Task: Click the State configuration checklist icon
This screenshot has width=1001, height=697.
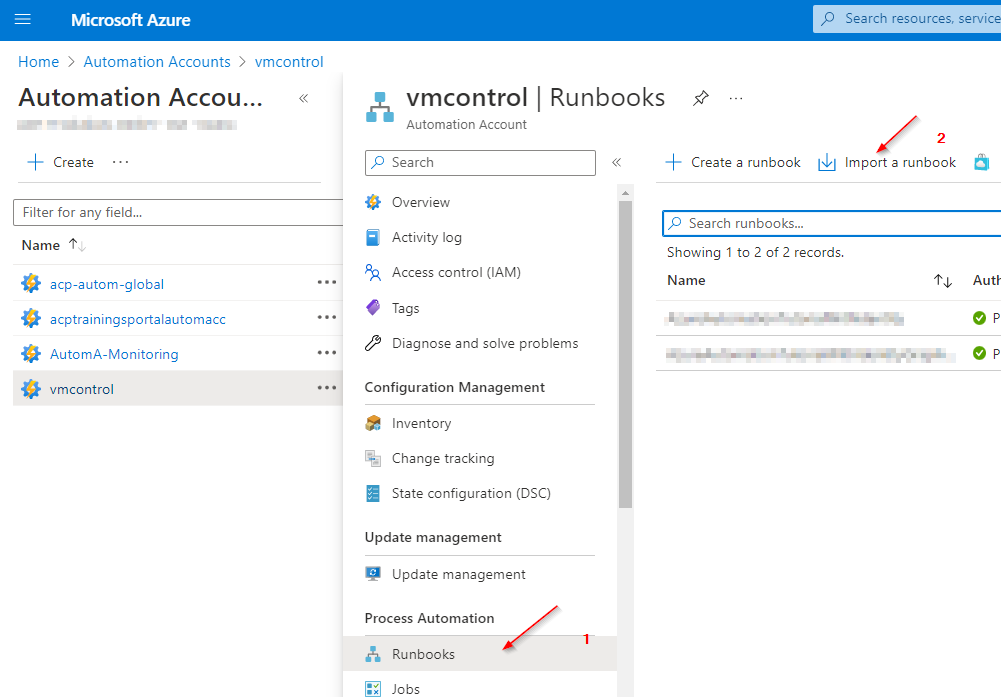Action: tap(373, 493)
